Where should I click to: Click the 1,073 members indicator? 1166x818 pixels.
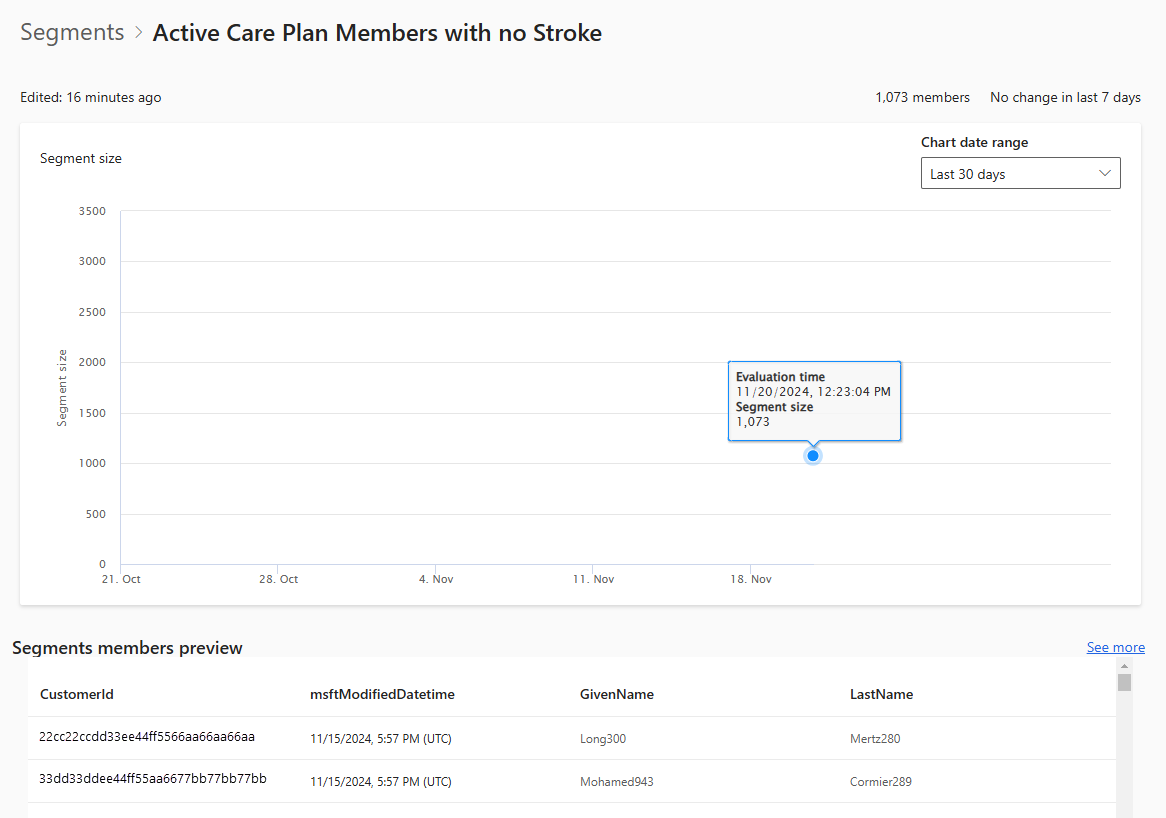click(x=922, y=97)
